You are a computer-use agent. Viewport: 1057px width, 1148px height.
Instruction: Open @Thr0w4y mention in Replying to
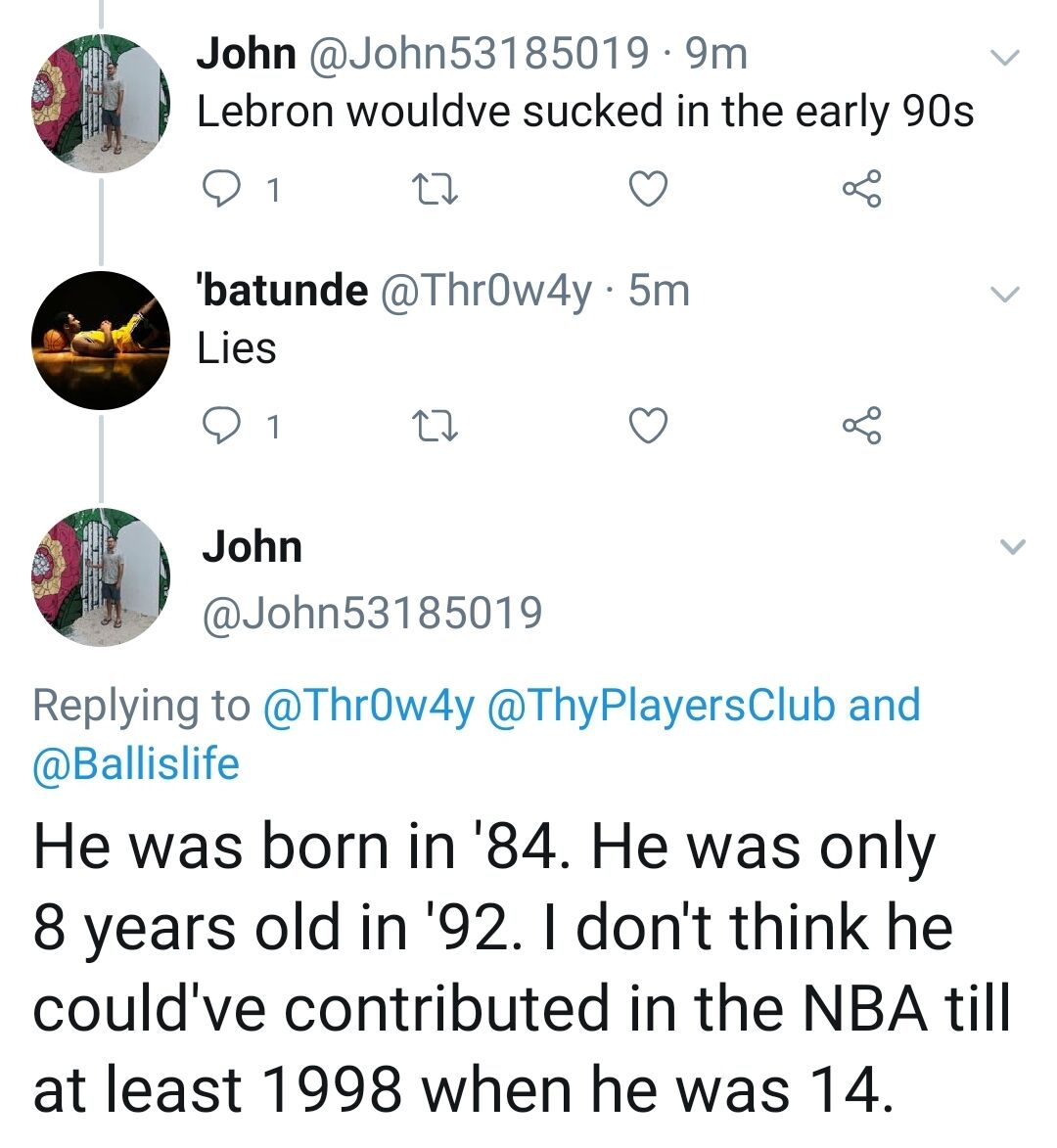[x=368, y=705]
